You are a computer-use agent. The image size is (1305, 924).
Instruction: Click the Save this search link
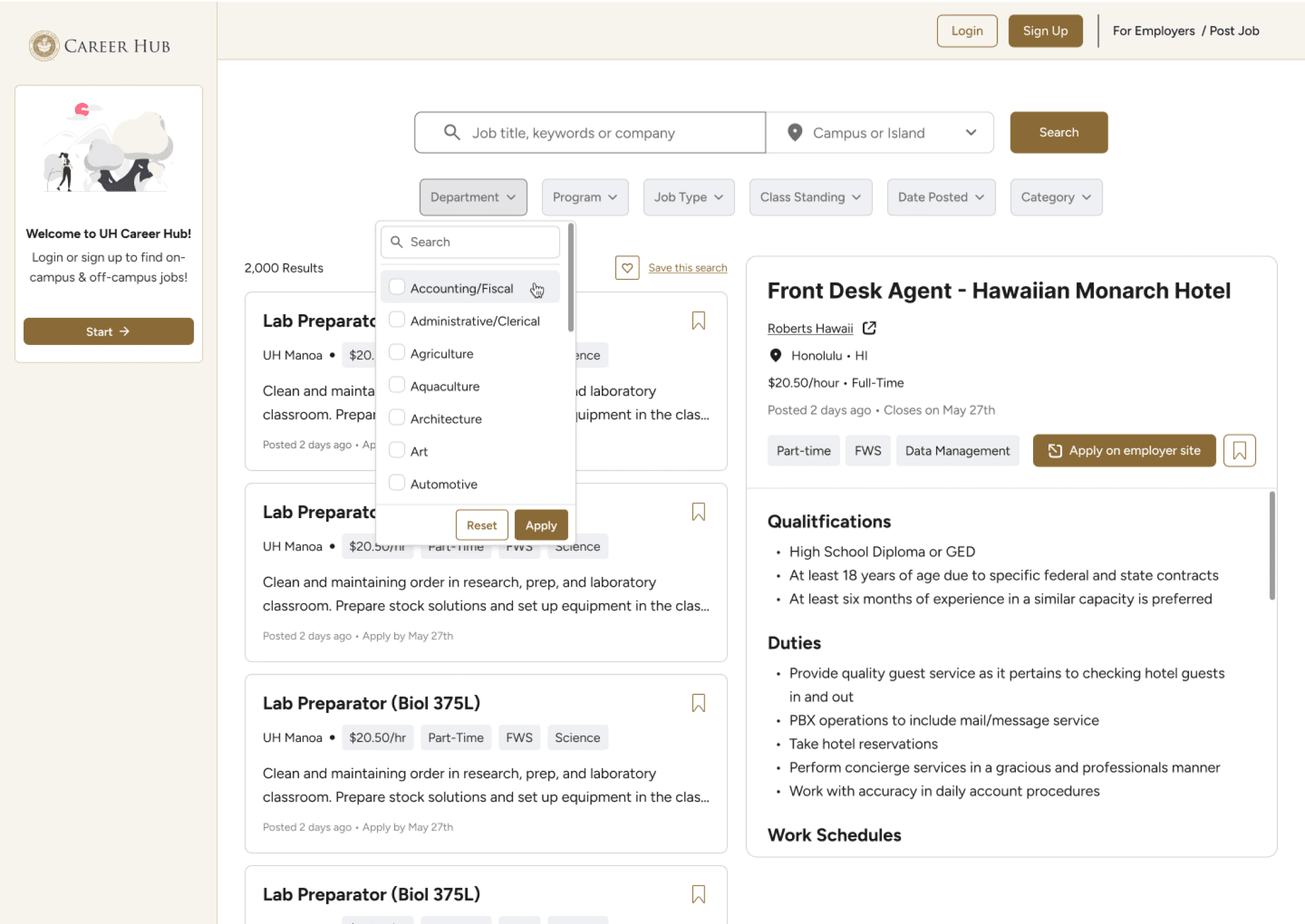point(687,268)
